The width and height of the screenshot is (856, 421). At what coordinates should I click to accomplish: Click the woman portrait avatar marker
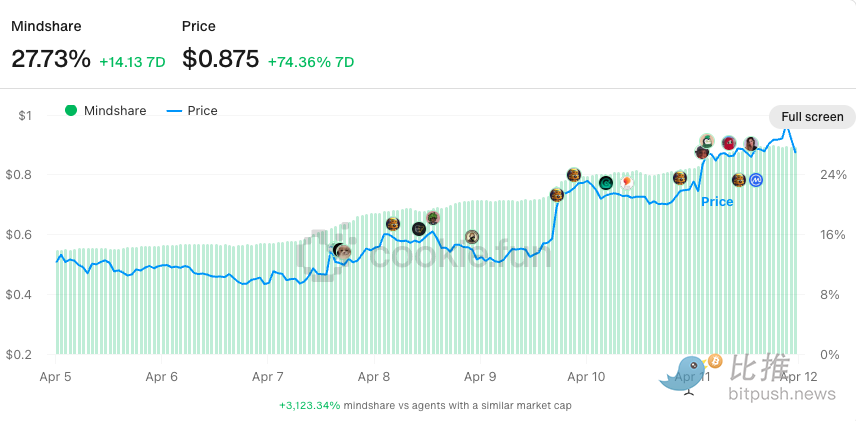coord(751,143)
